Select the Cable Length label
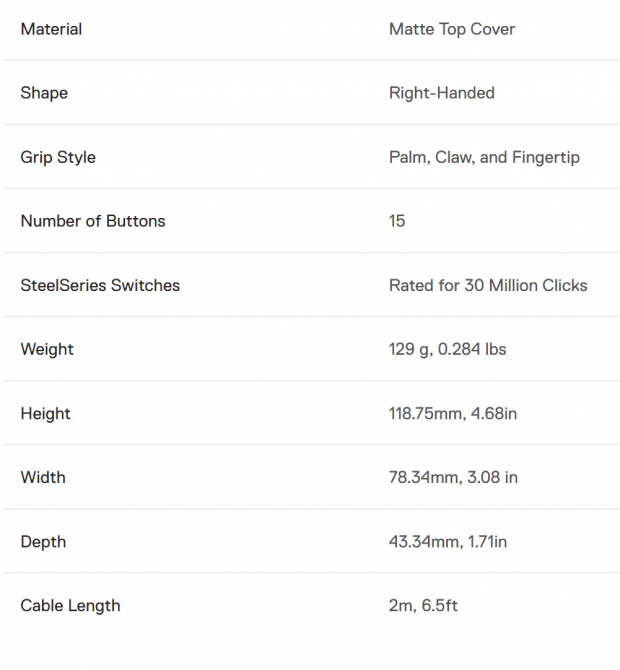The image size is (620, 670). pos(71,605)
